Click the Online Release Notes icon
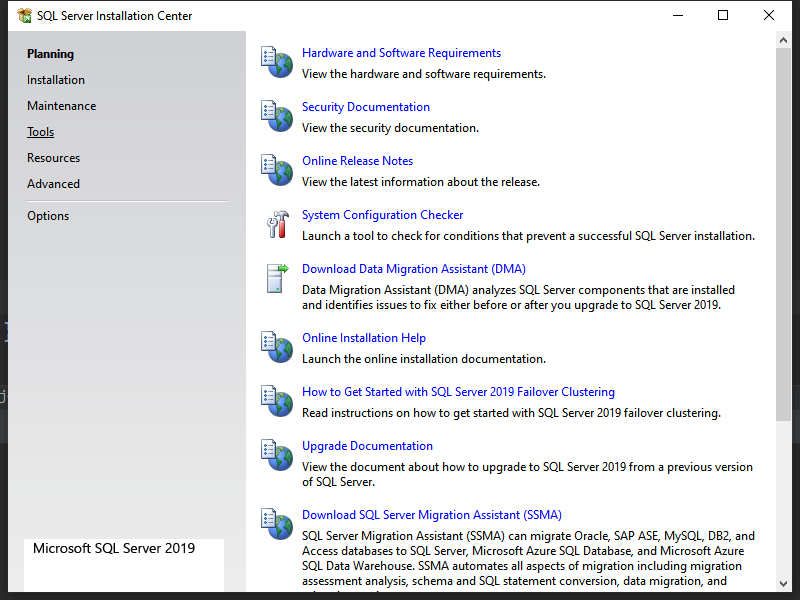The width and height of the screenshot is (800, 600). [276, 170]
